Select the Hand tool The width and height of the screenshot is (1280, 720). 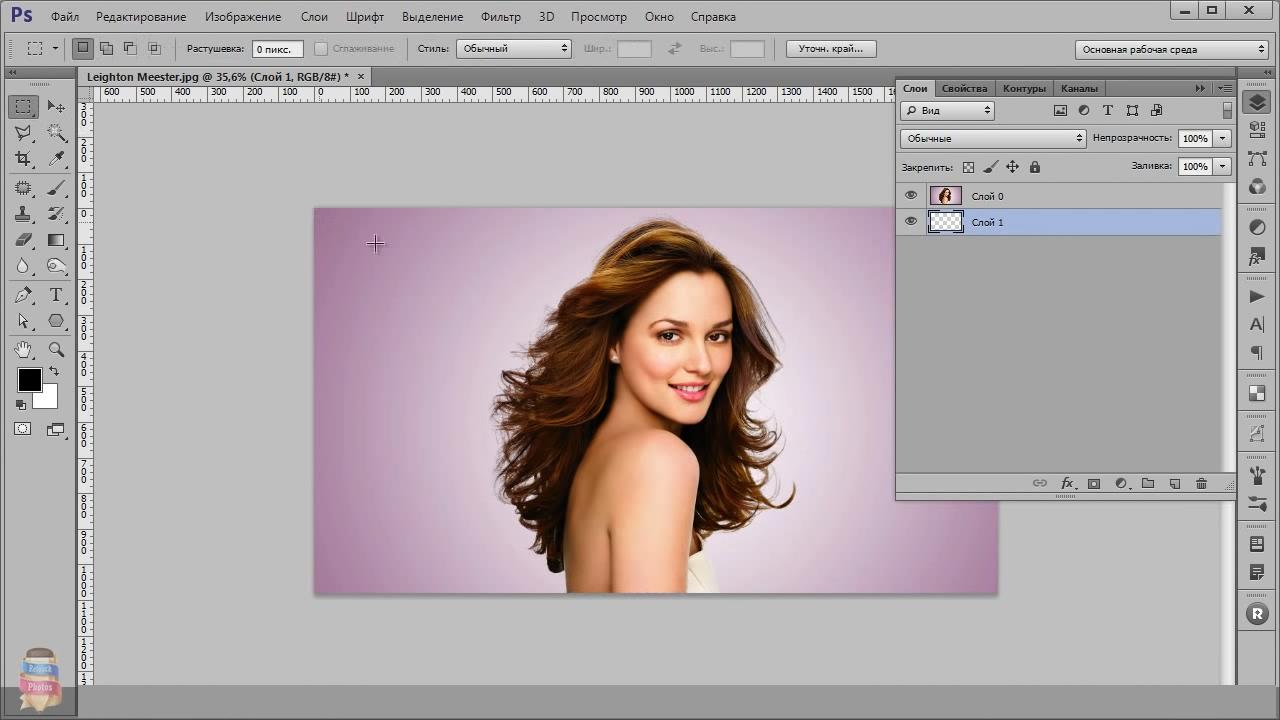[x=23, y=349]
